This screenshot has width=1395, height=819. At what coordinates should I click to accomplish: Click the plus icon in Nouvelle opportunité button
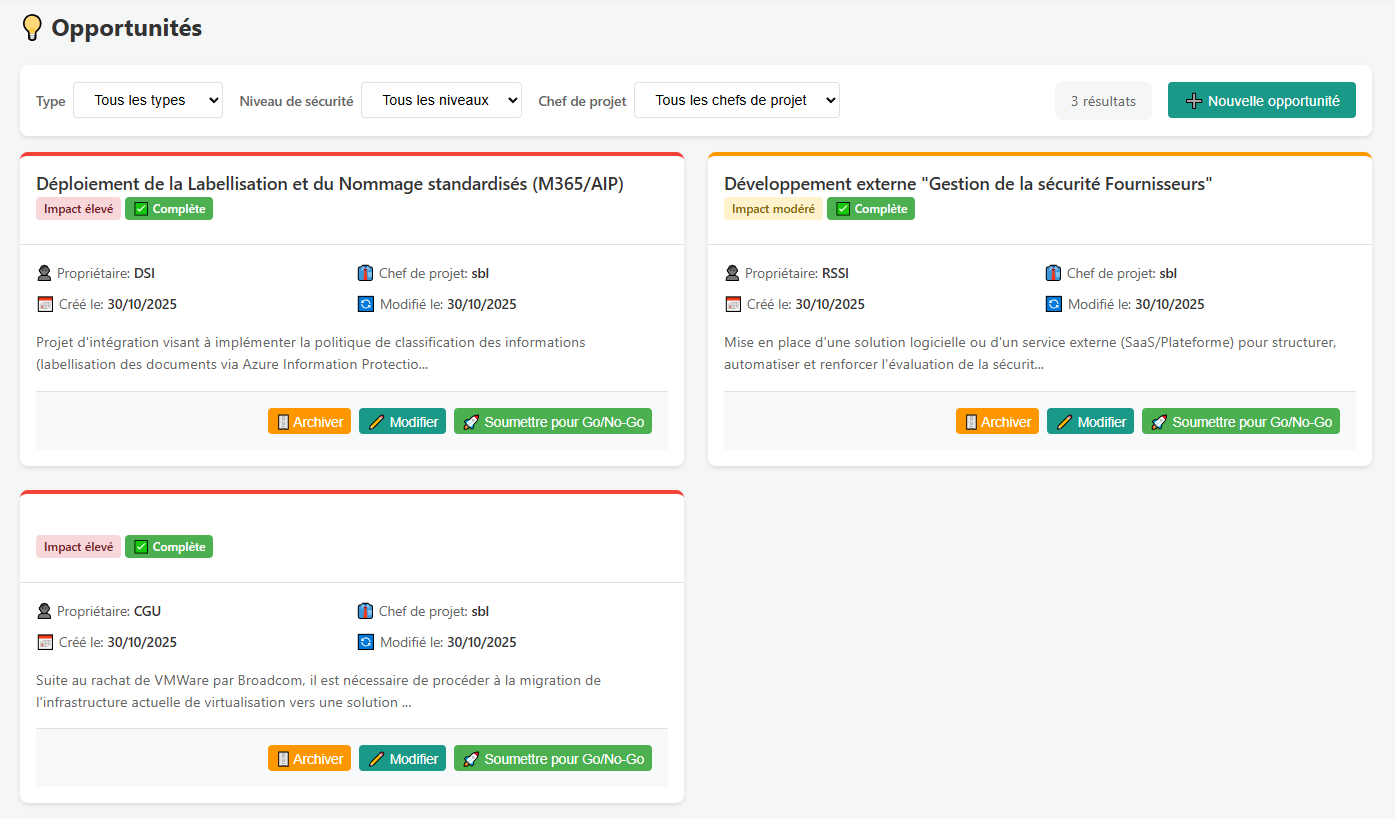[x=1193, y=100]
